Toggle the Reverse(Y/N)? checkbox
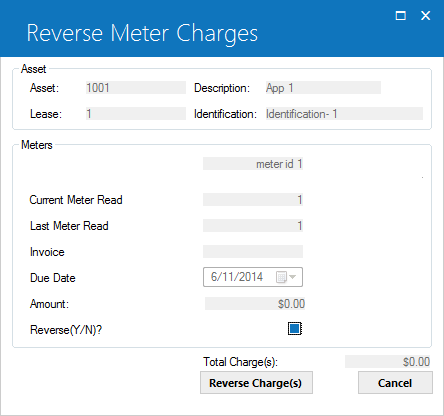Viewport: 444px width, 416px height. (295, 329)
